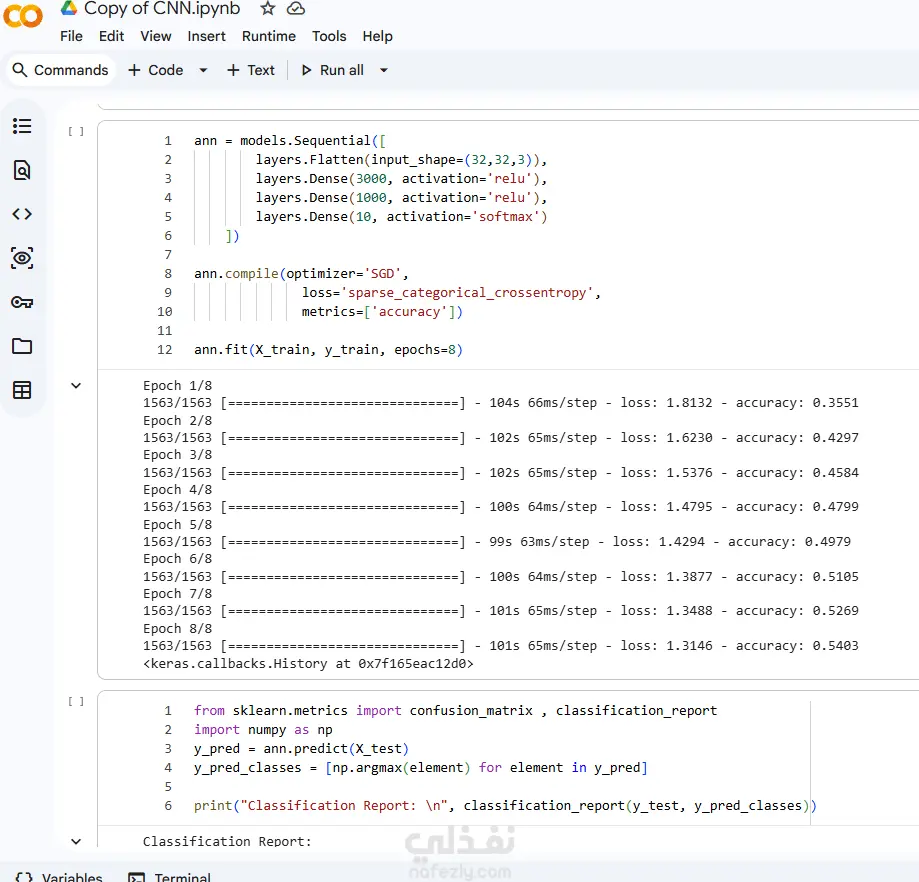Click the metrics=['accuracy'] line

tap(382, 312)
